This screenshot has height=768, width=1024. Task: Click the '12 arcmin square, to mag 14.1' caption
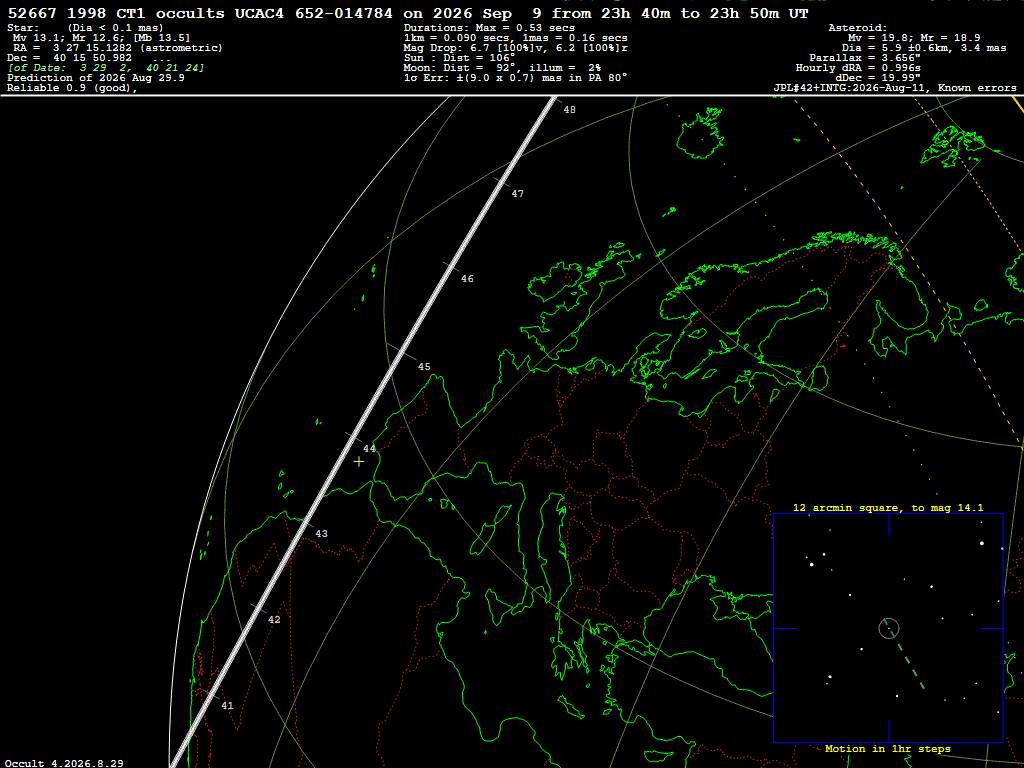888,507
